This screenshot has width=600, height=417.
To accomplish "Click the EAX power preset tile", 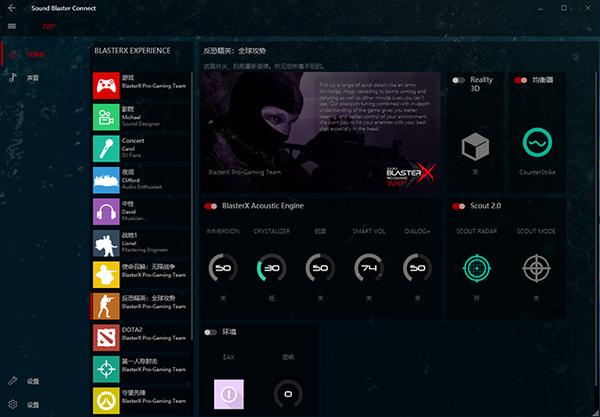I will pyautogui.click(x=229, y=394).
